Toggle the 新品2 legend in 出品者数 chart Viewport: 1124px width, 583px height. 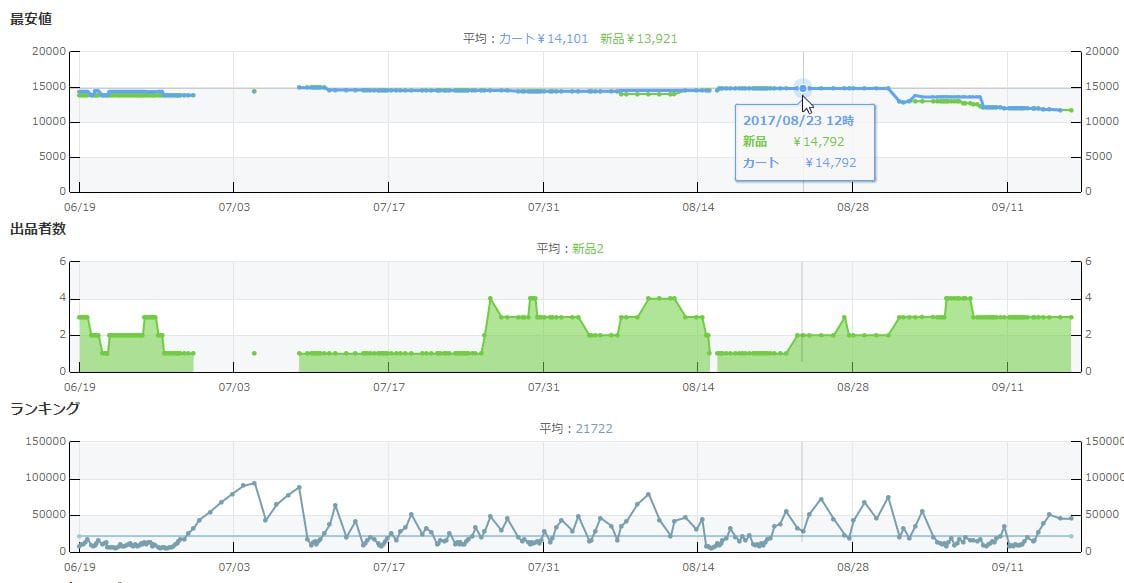click(x=588, y=248)
